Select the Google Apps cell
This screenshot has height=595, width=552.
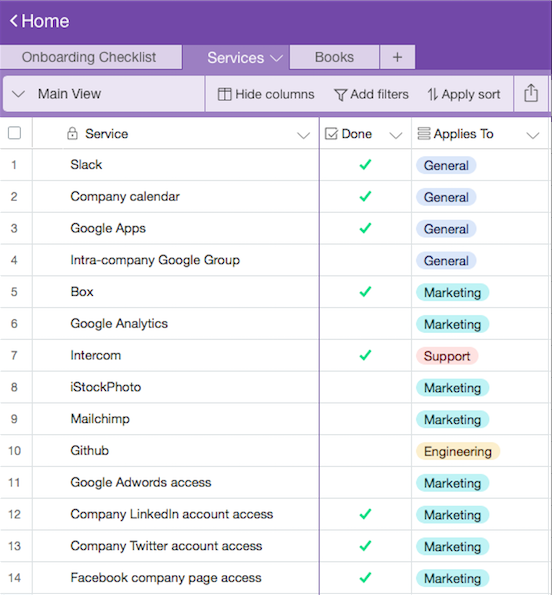[176, 228]
